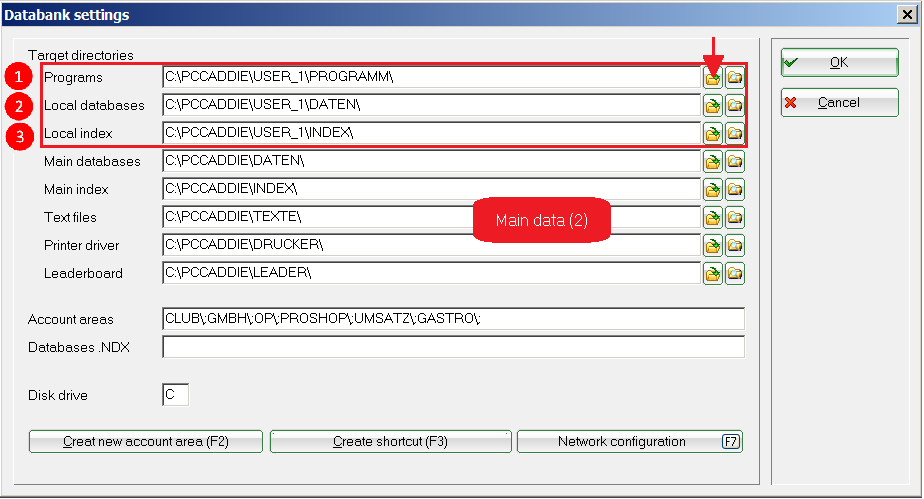Select the Leaderboard path field
This screenshot has height=499, width=924.
[x=431, y=273]
